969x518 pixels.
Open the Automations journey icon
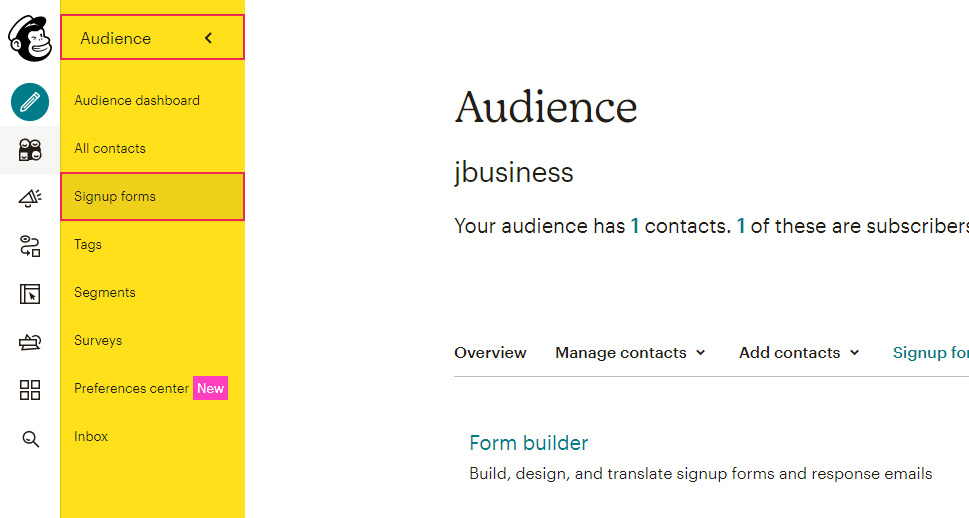30,245
